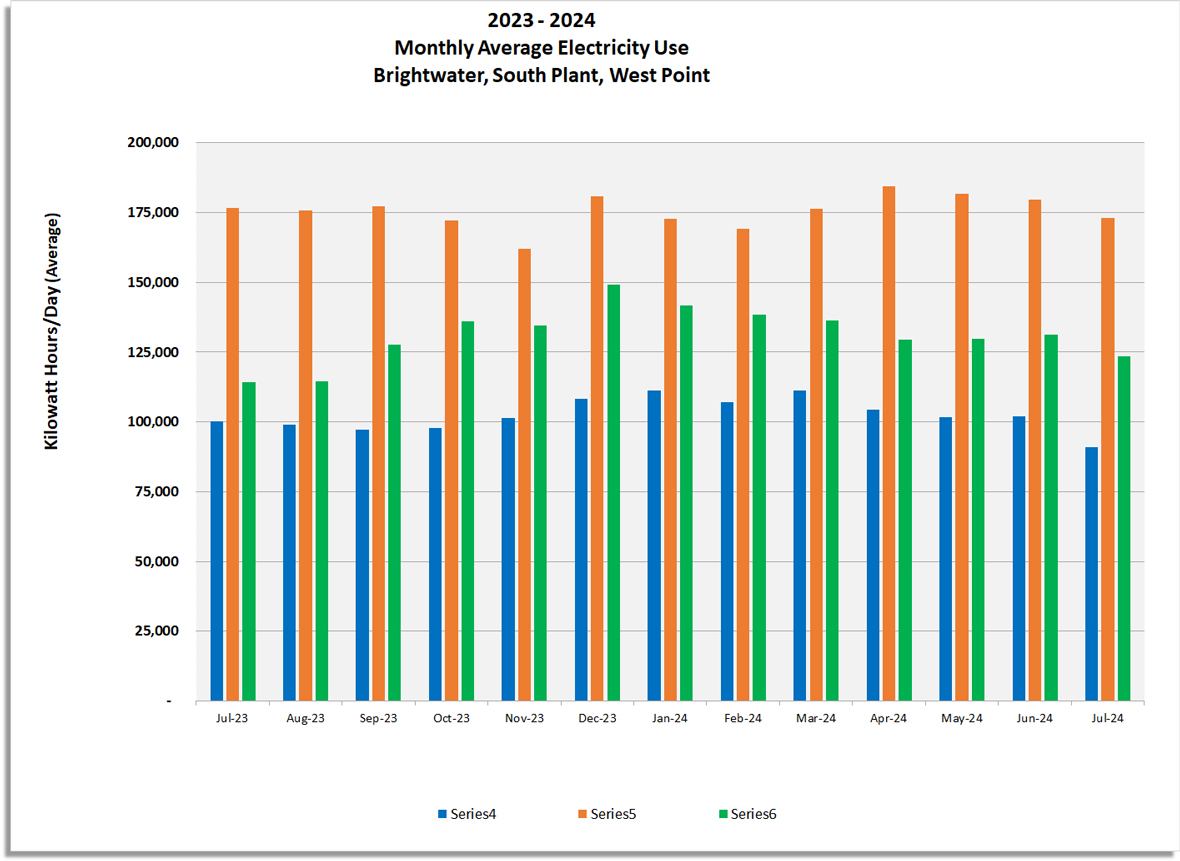Select the orange bar for Nov-23

(524, 475)
